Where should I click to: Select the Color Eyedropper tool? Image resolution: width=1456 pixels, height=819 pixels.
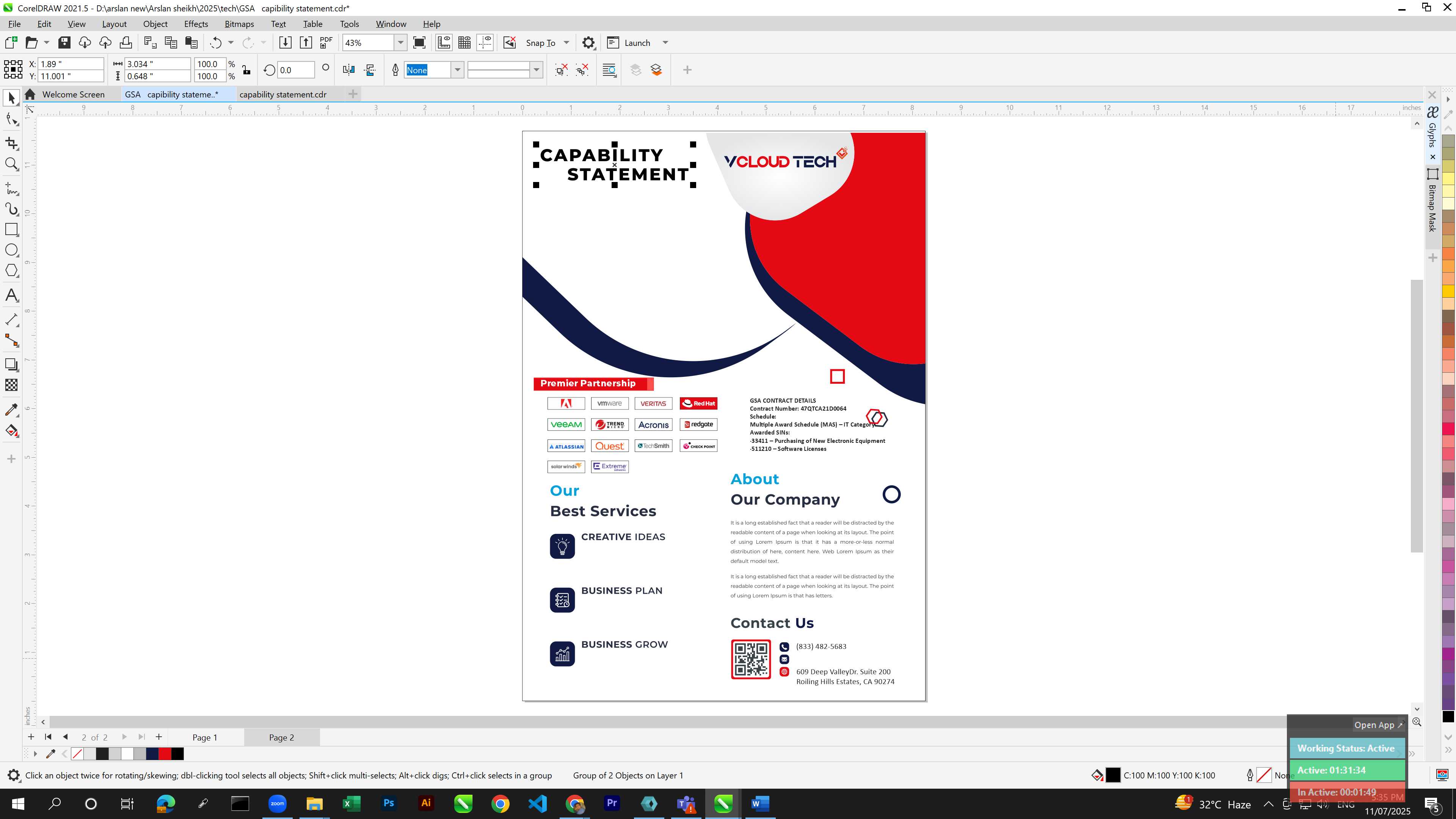click(11, 410)
